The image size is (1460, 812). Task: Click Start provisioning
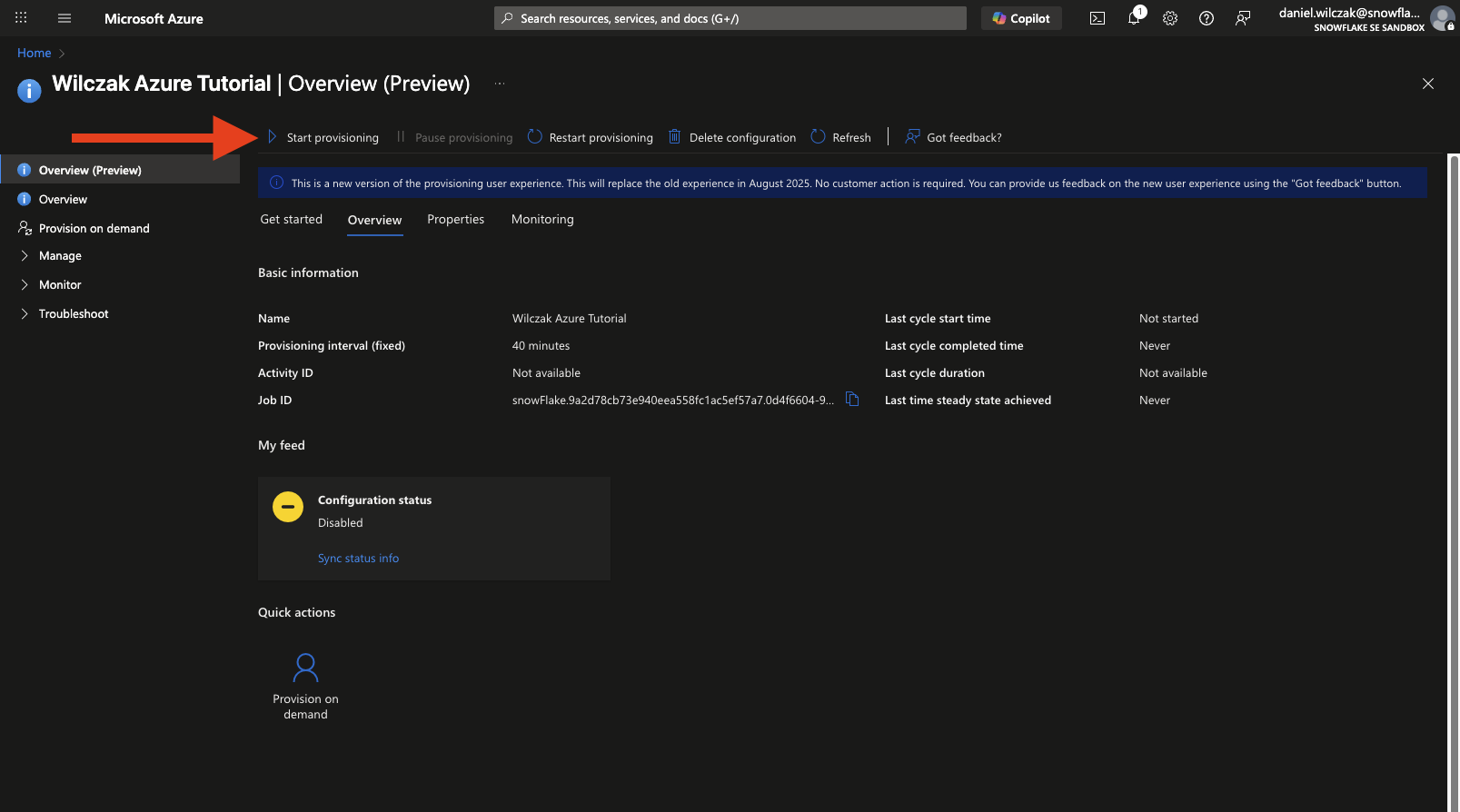323,137
